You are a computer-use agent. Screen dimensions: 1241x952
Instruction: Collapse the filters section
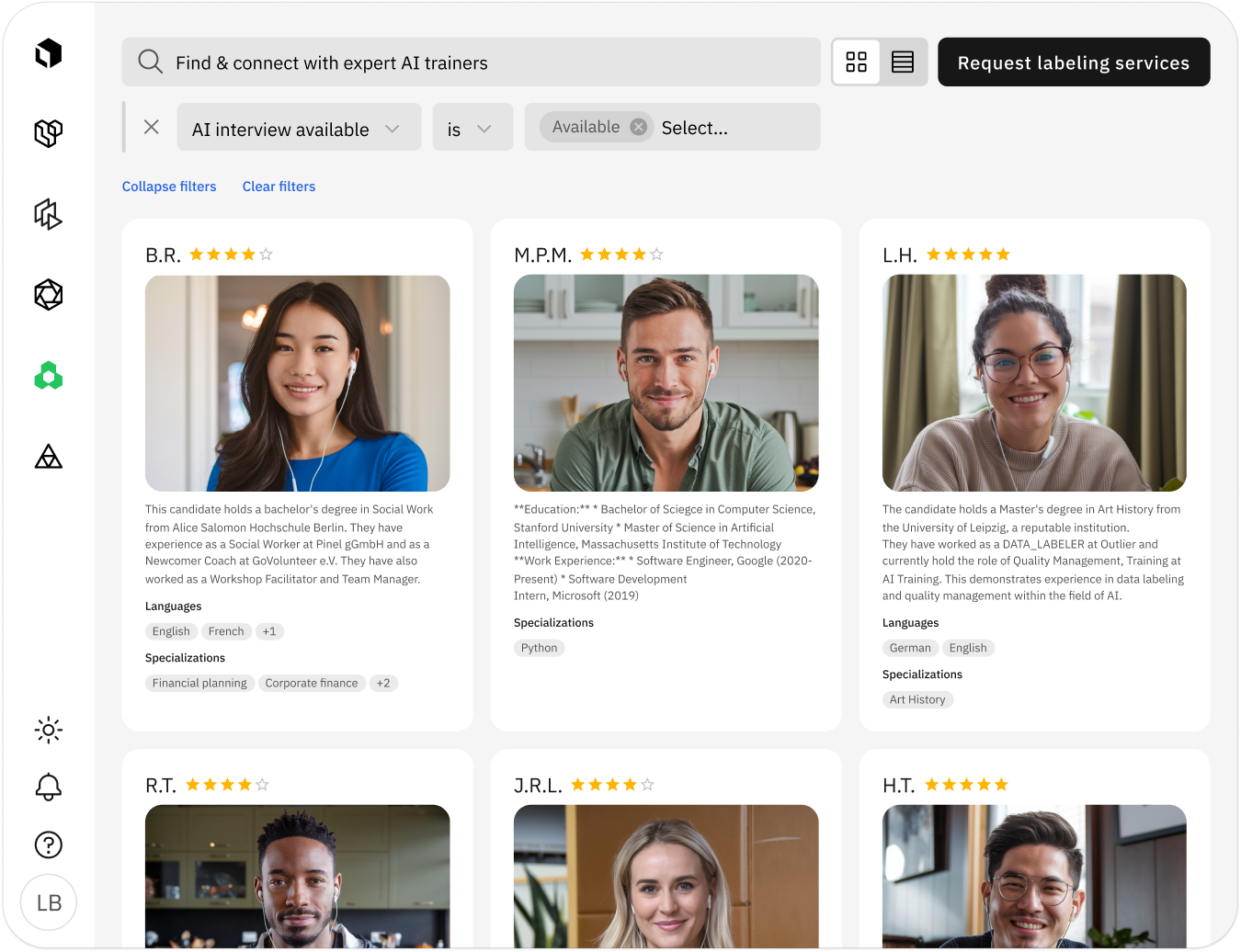click(x=169, y=187)
